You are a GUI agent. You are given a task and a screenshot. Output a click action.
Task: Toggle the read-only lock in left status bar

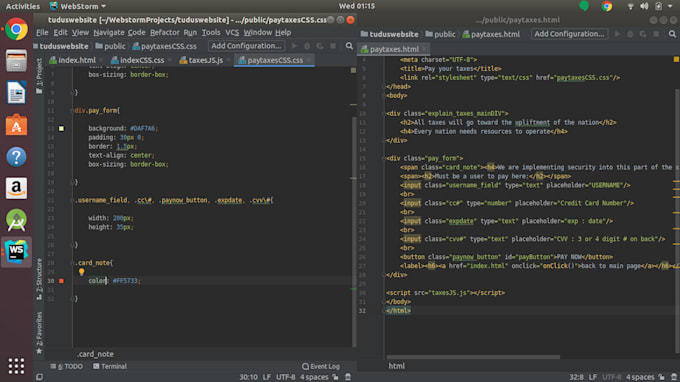pos(336,377)
